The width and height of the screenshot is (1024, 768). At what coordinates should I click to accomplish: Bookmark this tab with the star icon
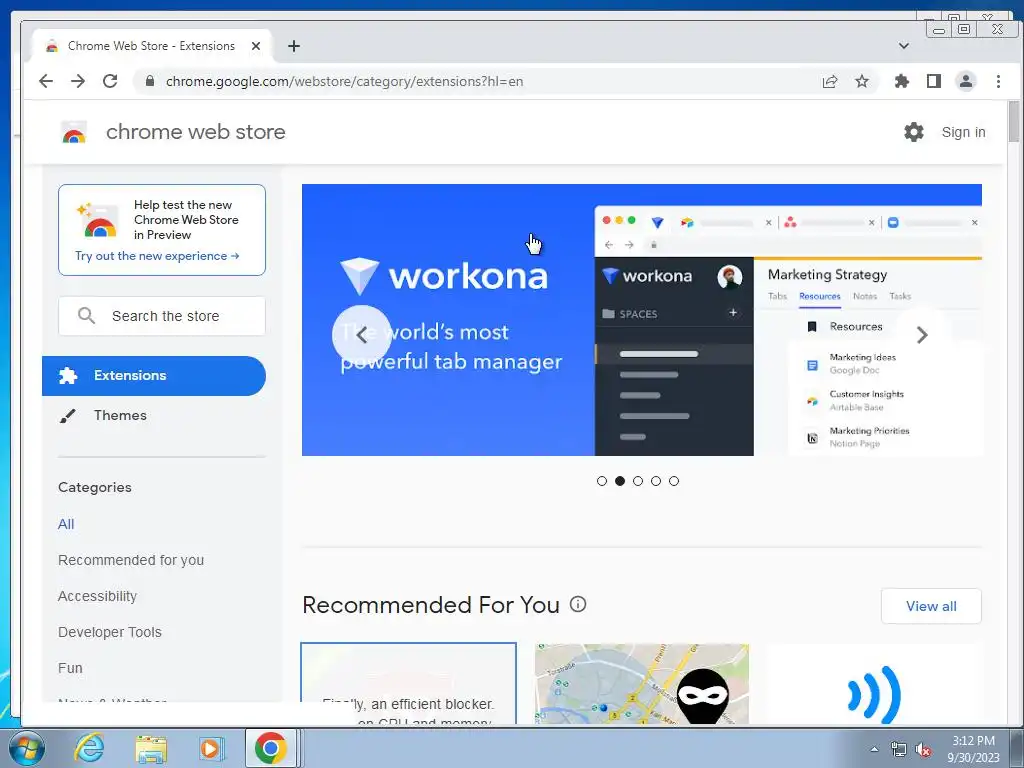pyautogui.click(x=862, y=81)
